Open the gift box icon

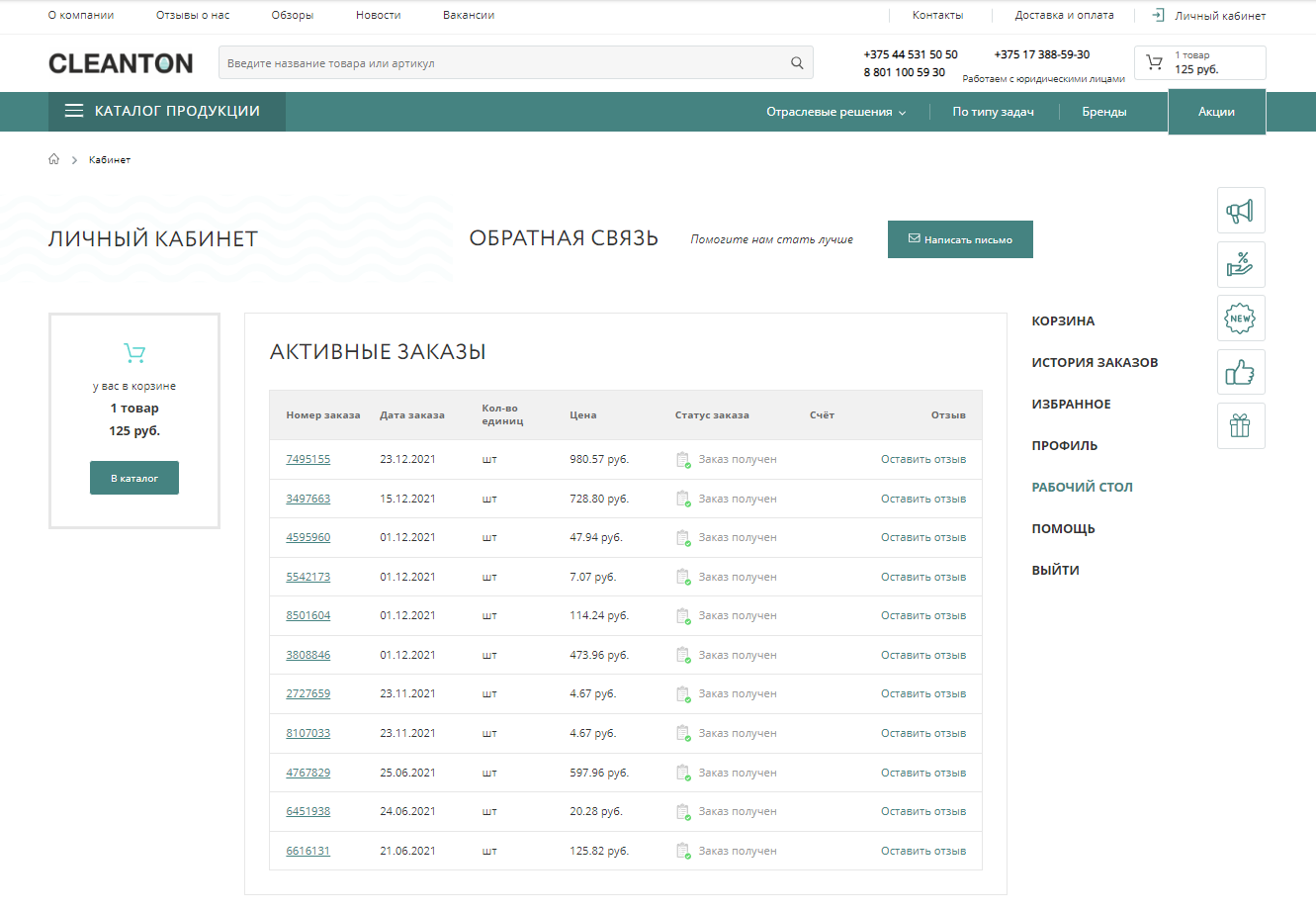[1240, 426]
